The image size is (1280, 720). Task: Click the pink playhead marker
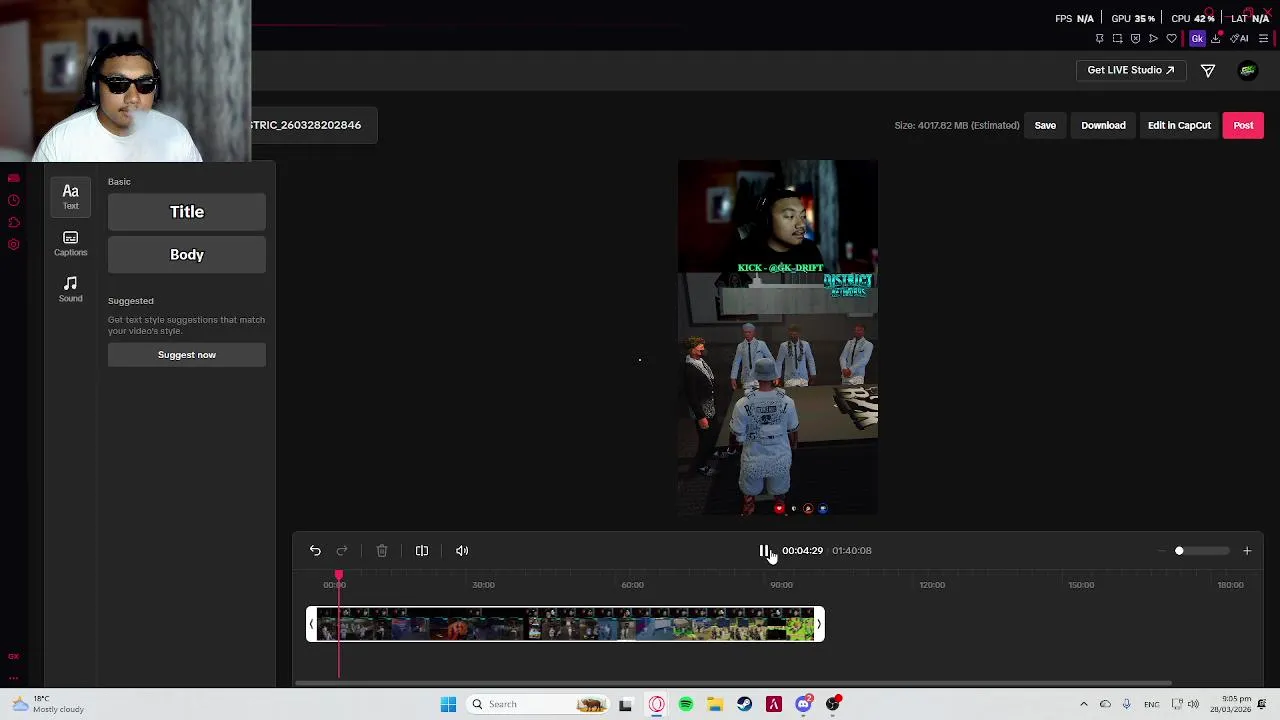pyautogui.click(x=339, y=577)
